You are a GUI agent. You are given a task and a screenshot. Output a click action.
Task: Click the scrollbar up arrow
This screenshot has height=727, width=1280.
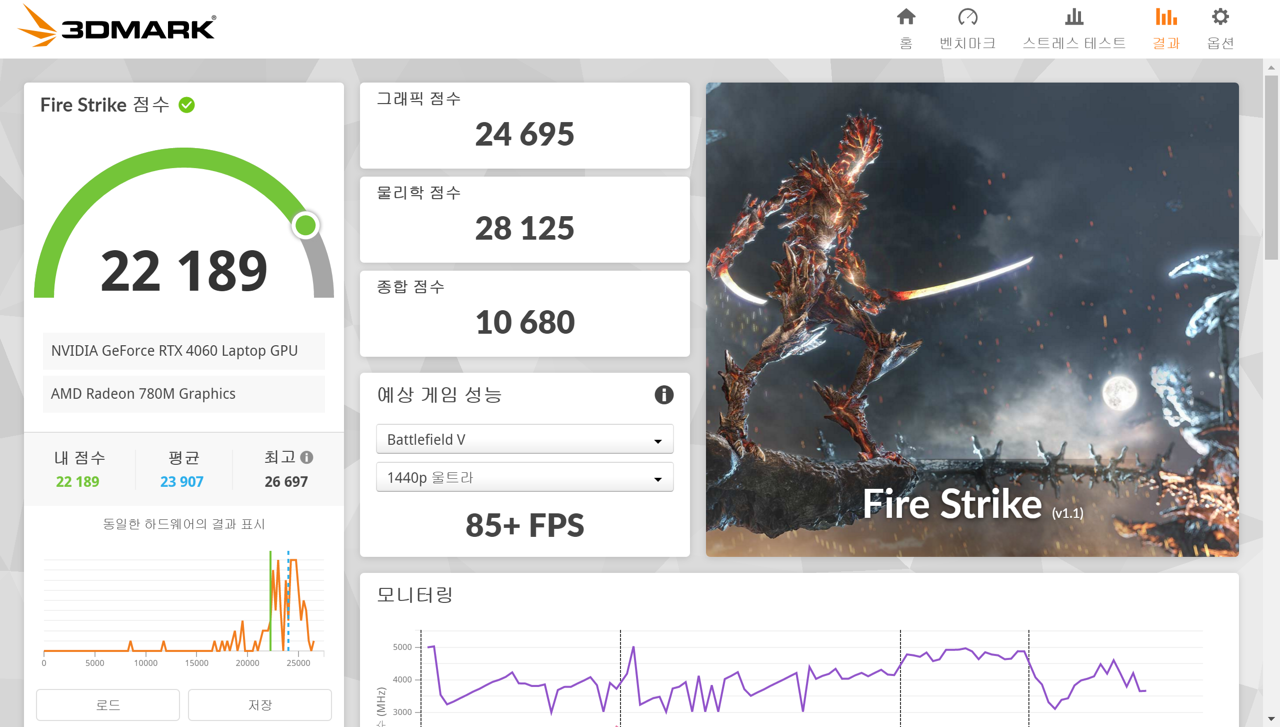[x=1272, y=67]
